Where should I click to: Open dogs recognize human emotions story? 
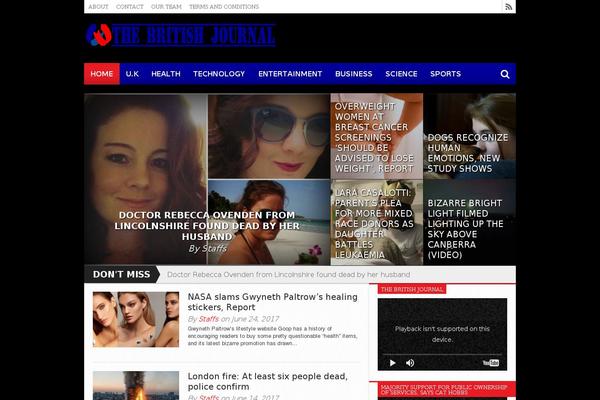click(x=468, y=153)
